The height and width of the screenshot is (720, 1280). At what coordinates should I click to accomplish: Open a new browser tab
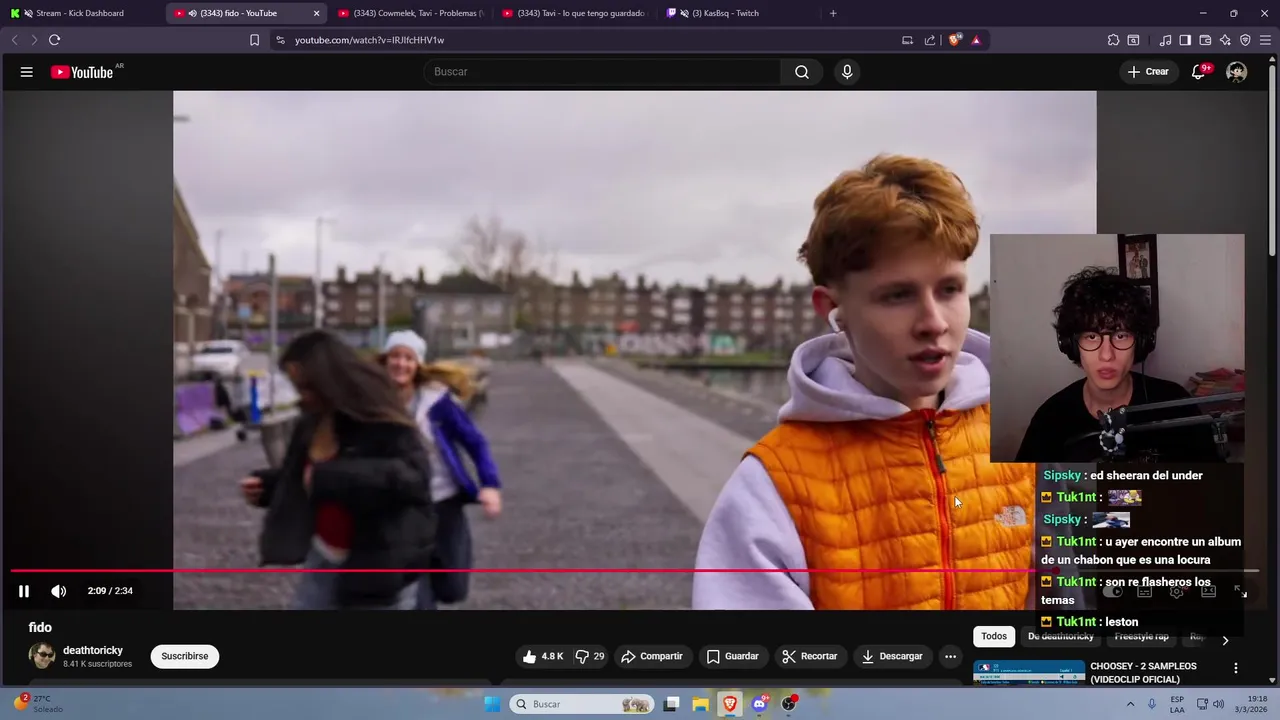coord(833,13)
